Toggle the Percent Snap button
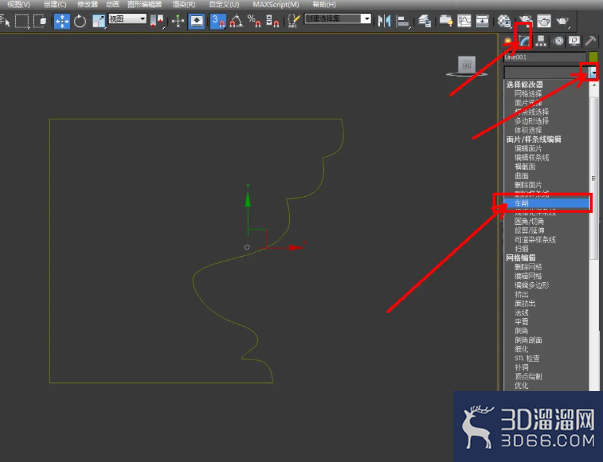 coord(254,21)
